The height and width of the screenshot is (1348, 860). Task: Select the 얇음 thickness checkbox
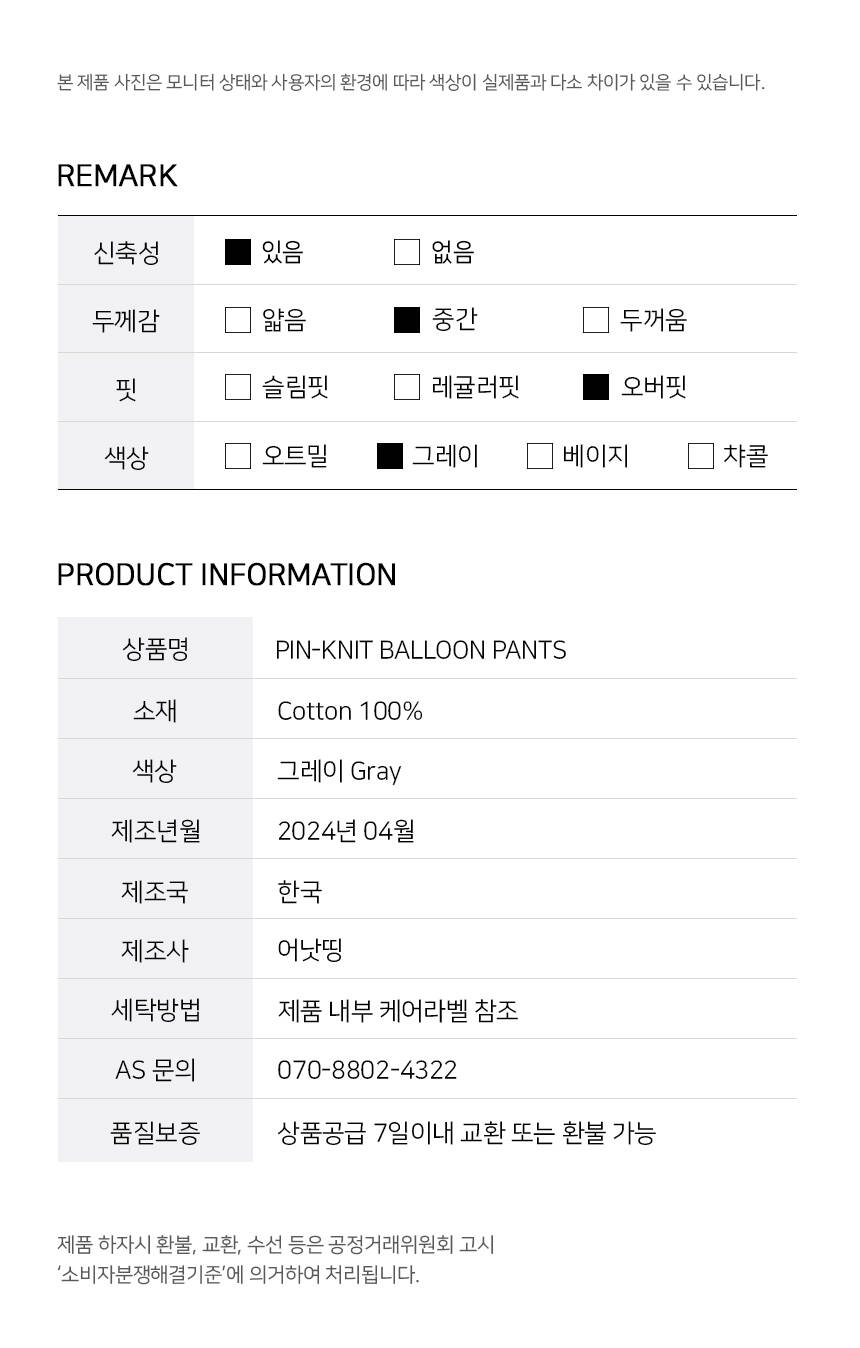(238, 320)
